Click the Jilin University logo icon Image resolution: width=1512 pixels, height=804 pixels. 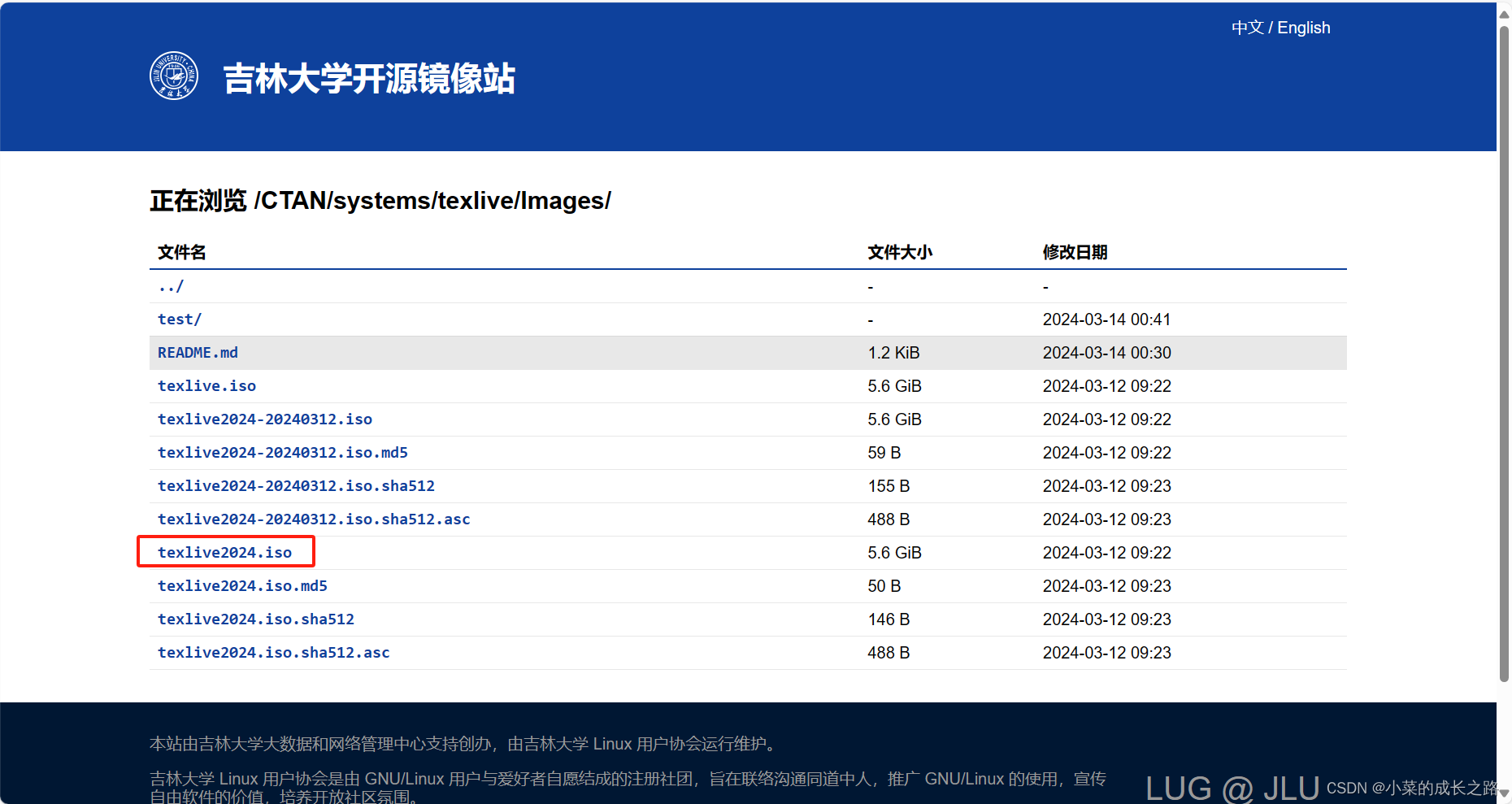174,76
